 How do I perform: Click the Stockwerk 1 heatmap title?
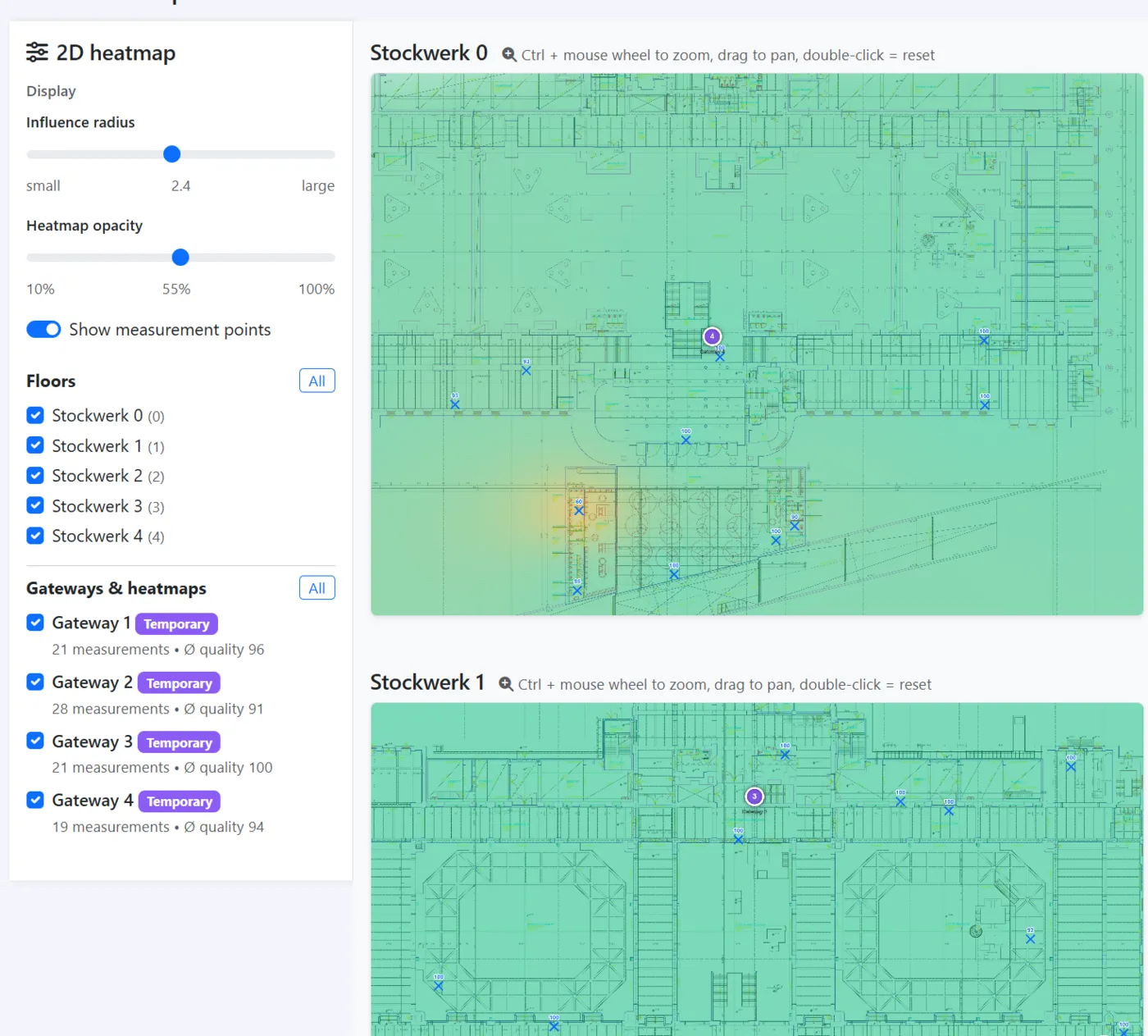(427, 682)
